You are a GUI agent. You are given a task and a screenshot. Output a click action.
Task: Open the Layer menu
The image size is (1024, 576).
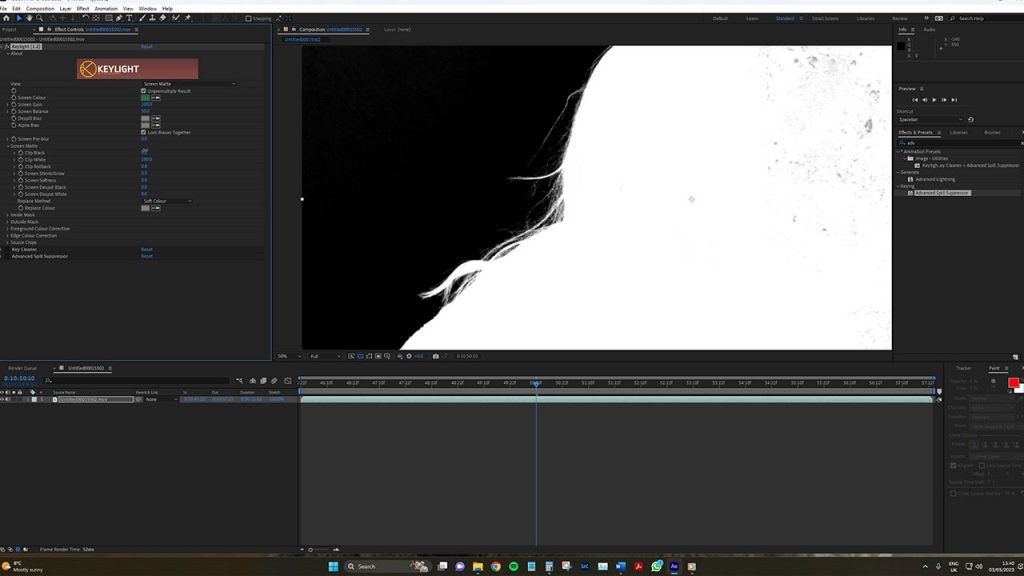point(65,8)
